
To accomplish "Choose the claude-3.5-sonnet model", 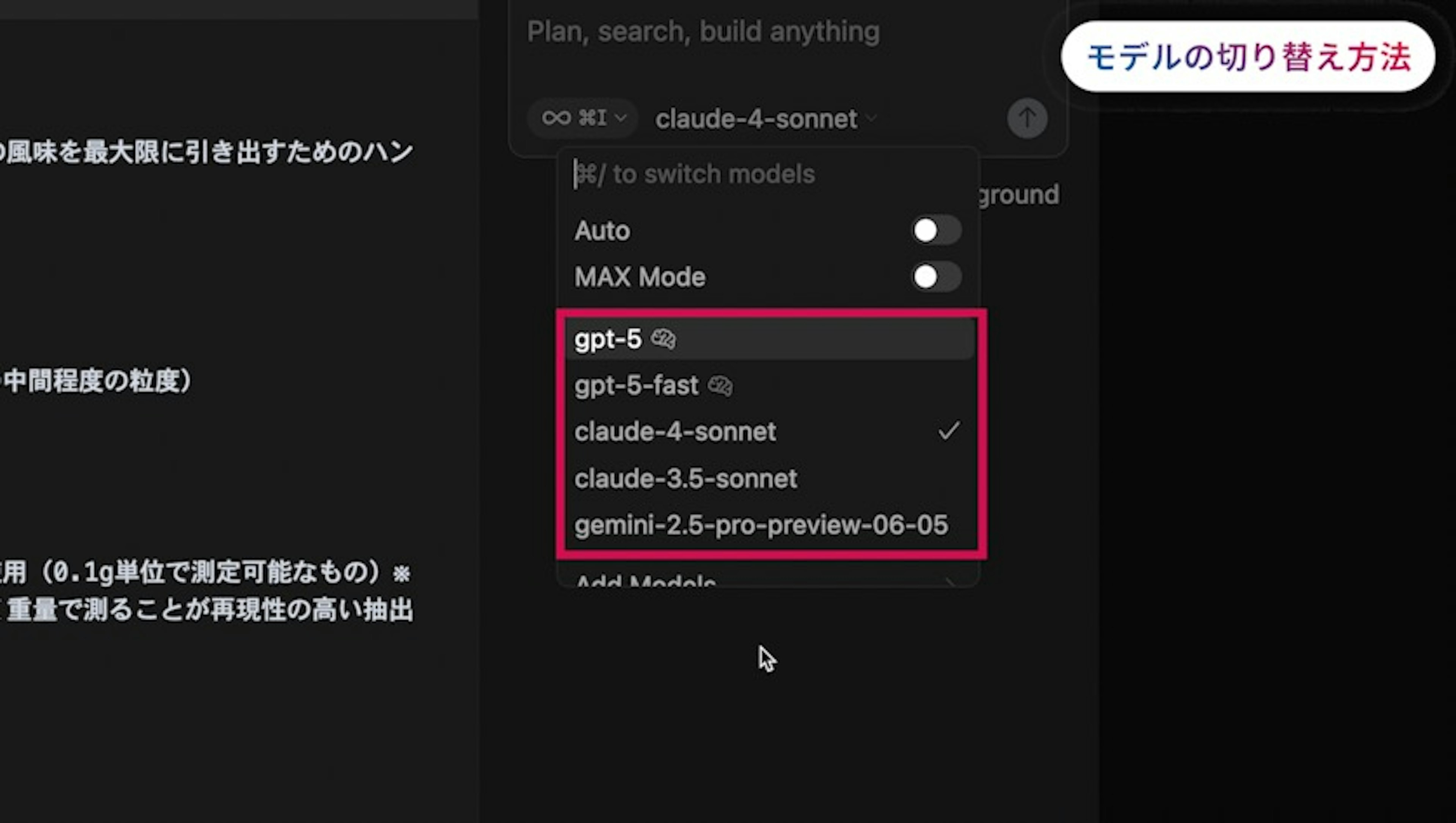I will [x=686, y=479].
